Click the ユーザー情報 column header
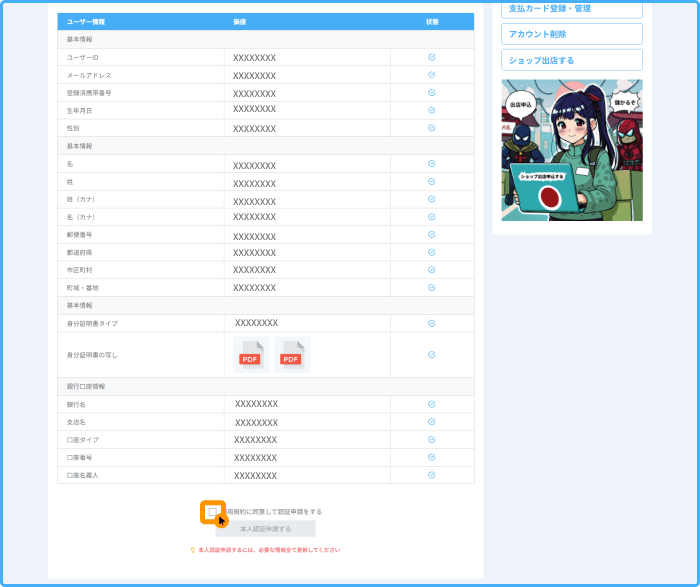 [x=86, y=21]
